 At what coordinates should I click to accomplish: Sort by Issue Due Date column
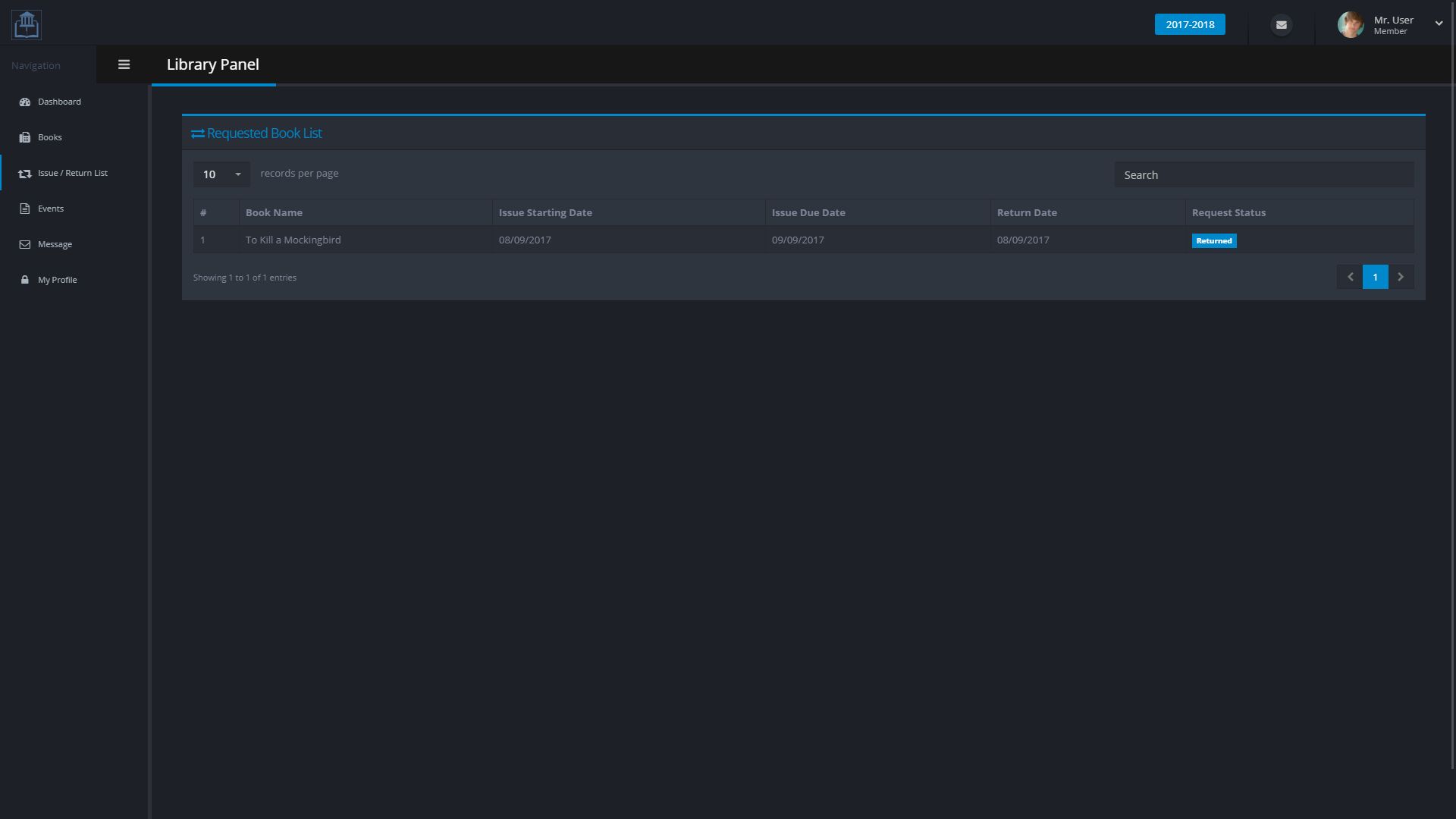(x=808, y=212)
